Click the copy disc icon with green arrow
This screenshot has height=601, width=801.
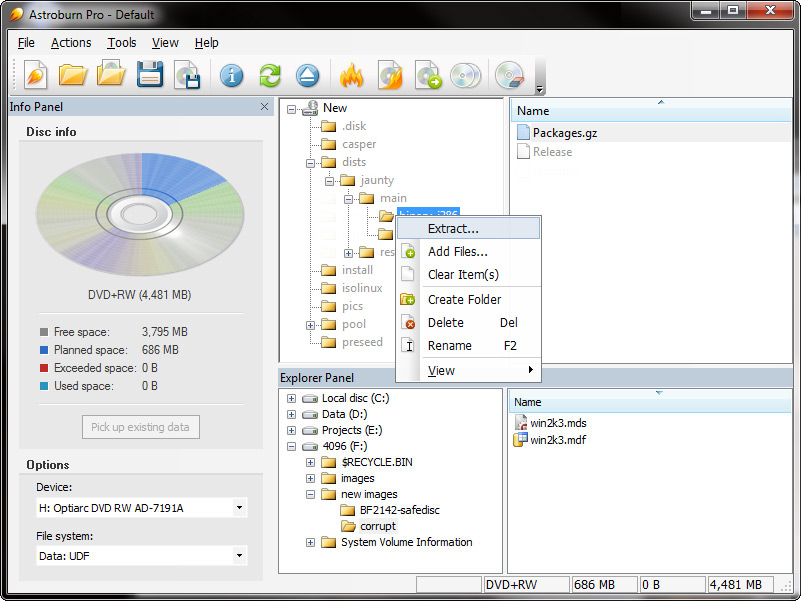[x=428, y=75]
